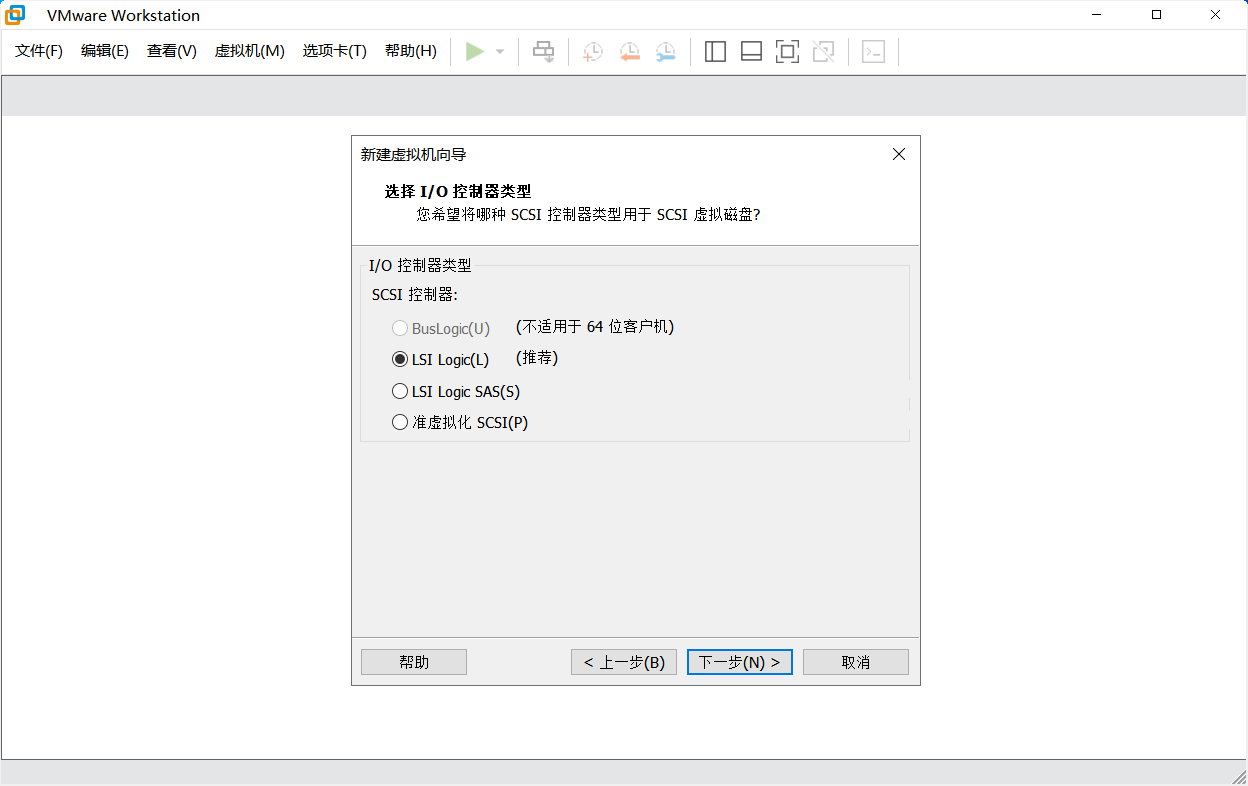Viewport: 1248px width, 786px height.
Task: Toggle the thumbnail bar icon
Action: [x=751, y=52]
